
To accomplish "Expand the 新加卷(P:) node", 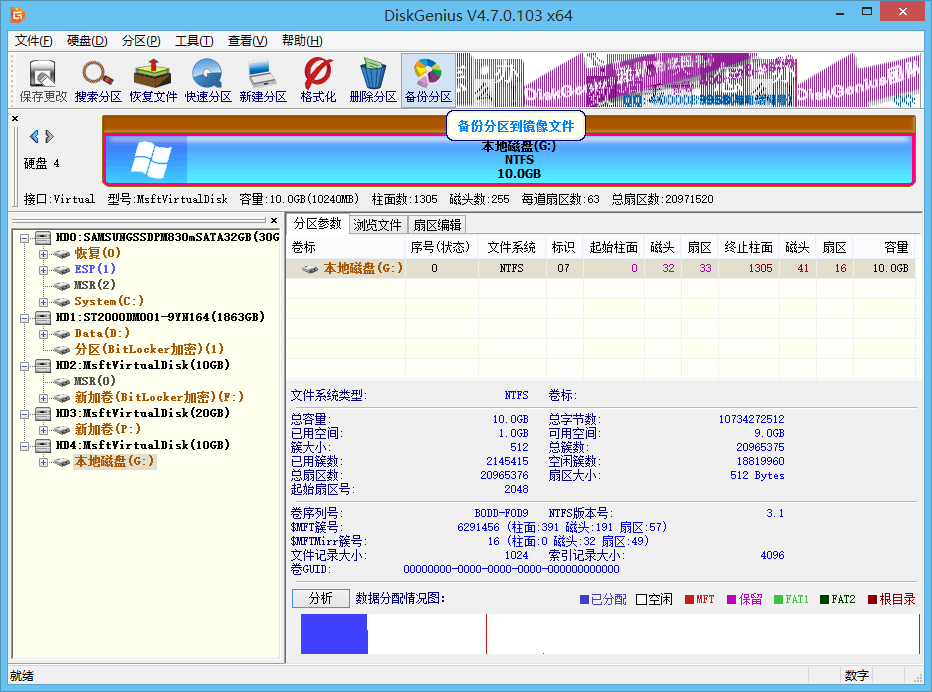I will [43, 430].
